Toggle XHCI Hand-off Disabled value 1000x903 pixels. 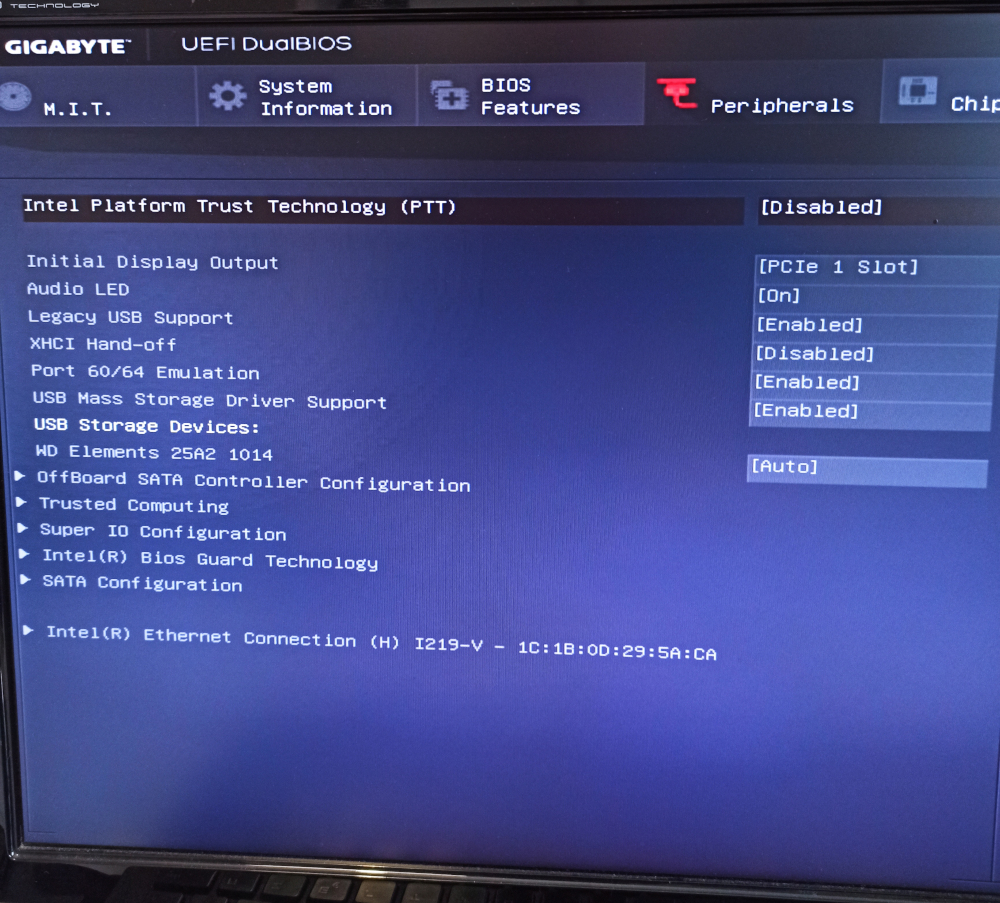click(x=814, y=354)
